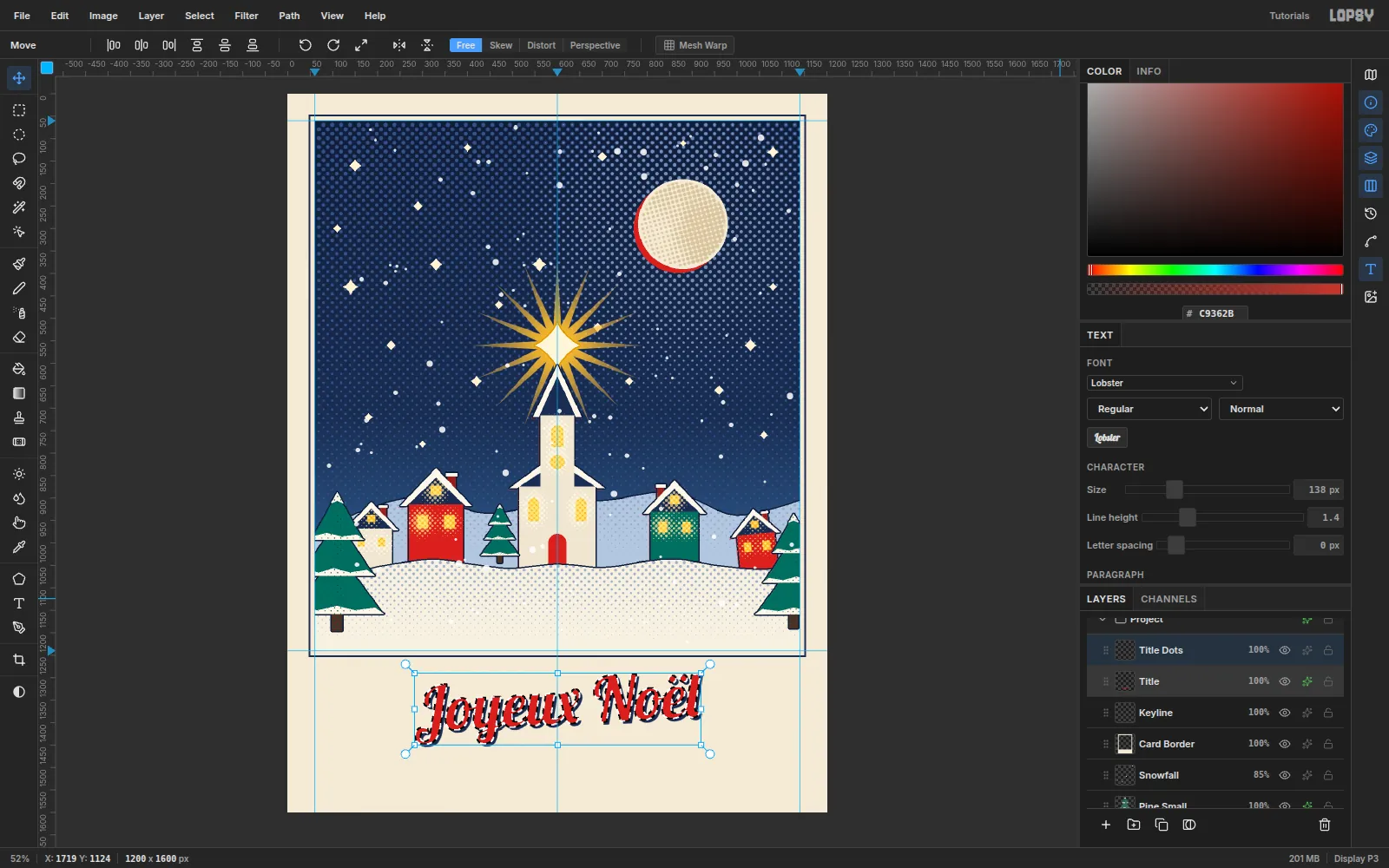The width and height of the screenshot is (1389, 868).
Task: Select the Paint Bucket fill tool
Action: (x=19, y=369)
